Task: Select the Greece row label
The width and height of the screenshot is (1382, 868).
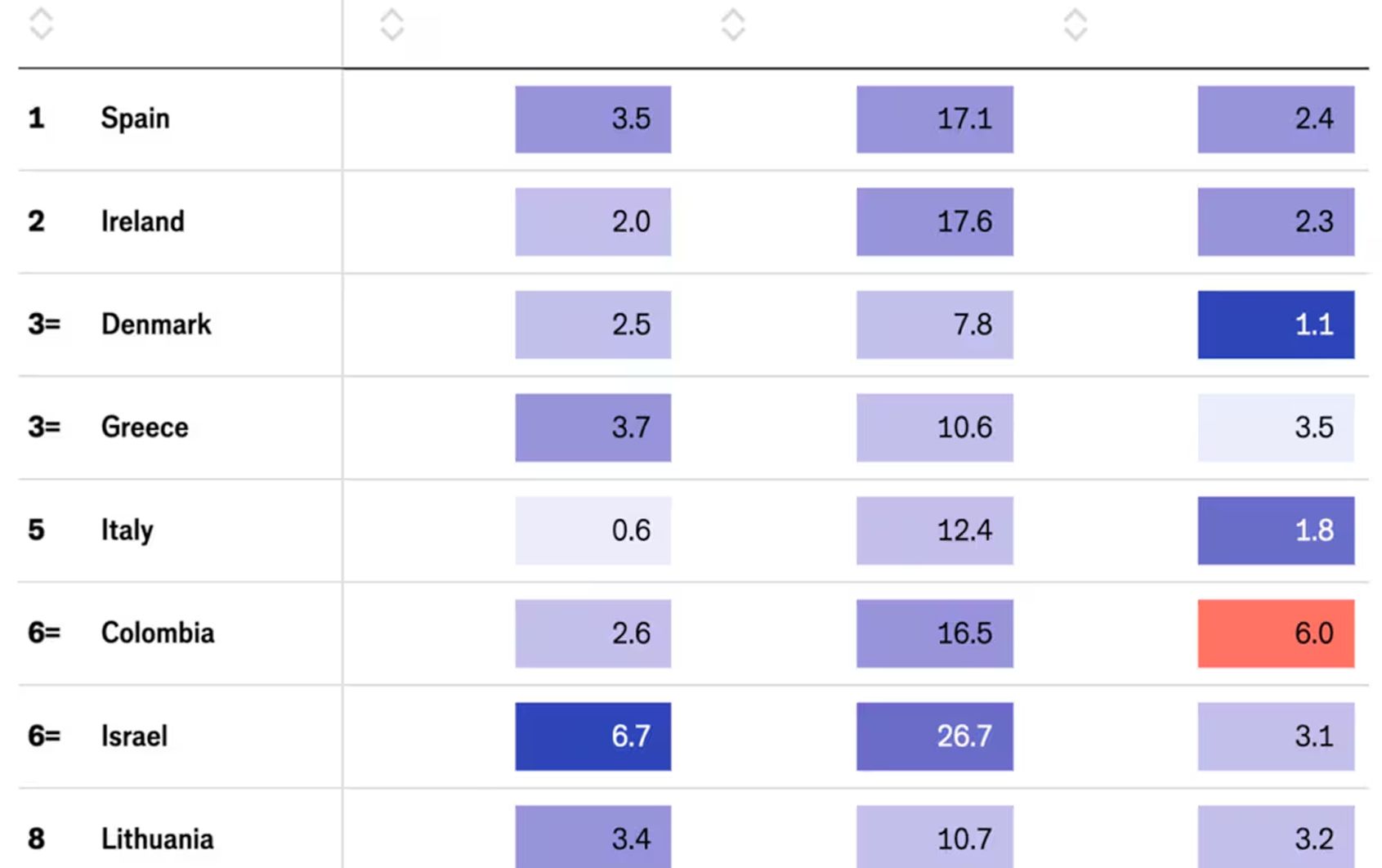Action: (x=145, y=427)
